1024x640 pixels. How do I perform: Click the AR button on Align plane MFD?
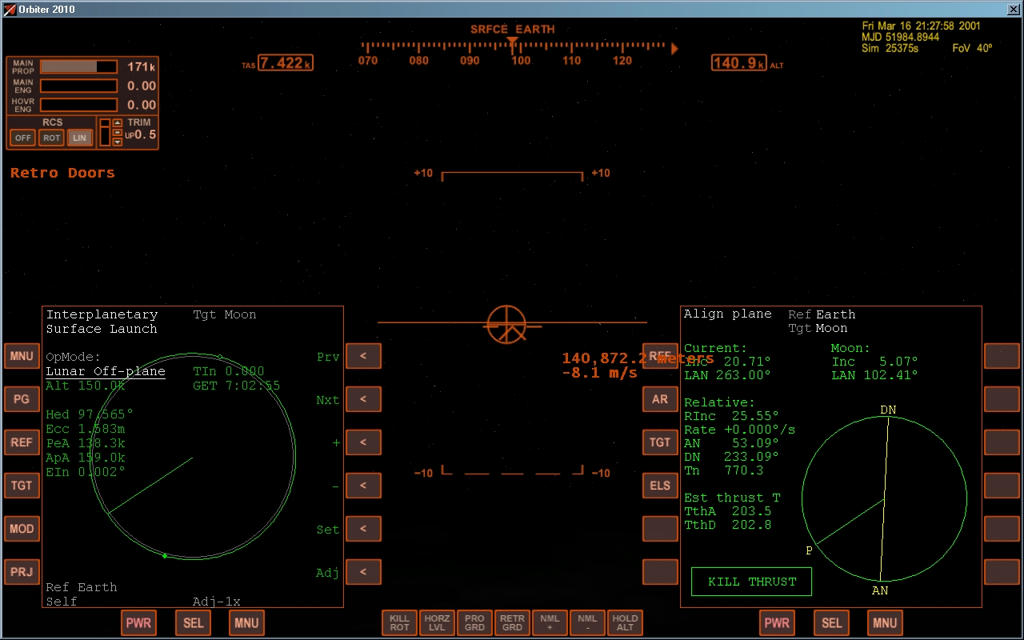point(660,399)
